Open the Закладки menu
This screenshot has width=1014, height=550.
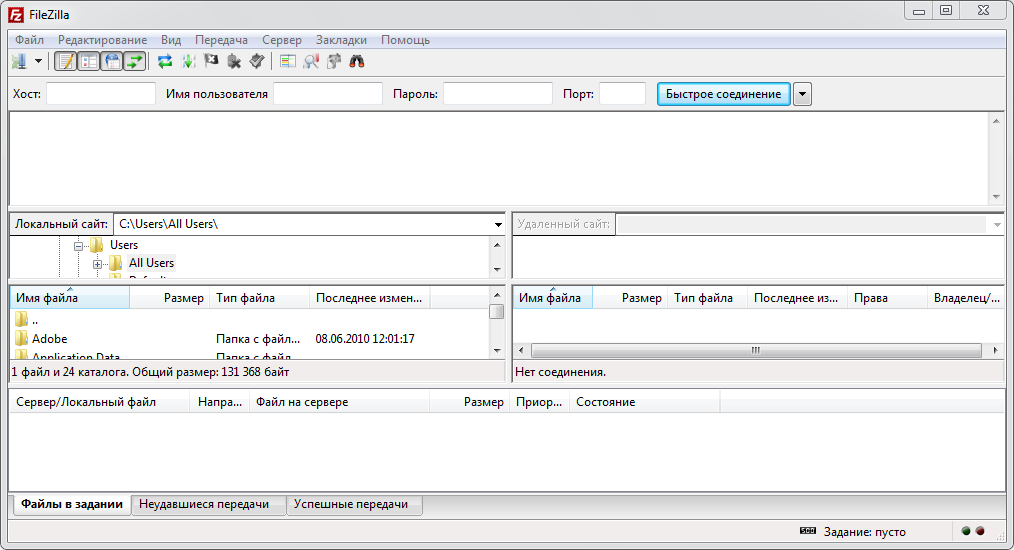click(x=341, y=40)
